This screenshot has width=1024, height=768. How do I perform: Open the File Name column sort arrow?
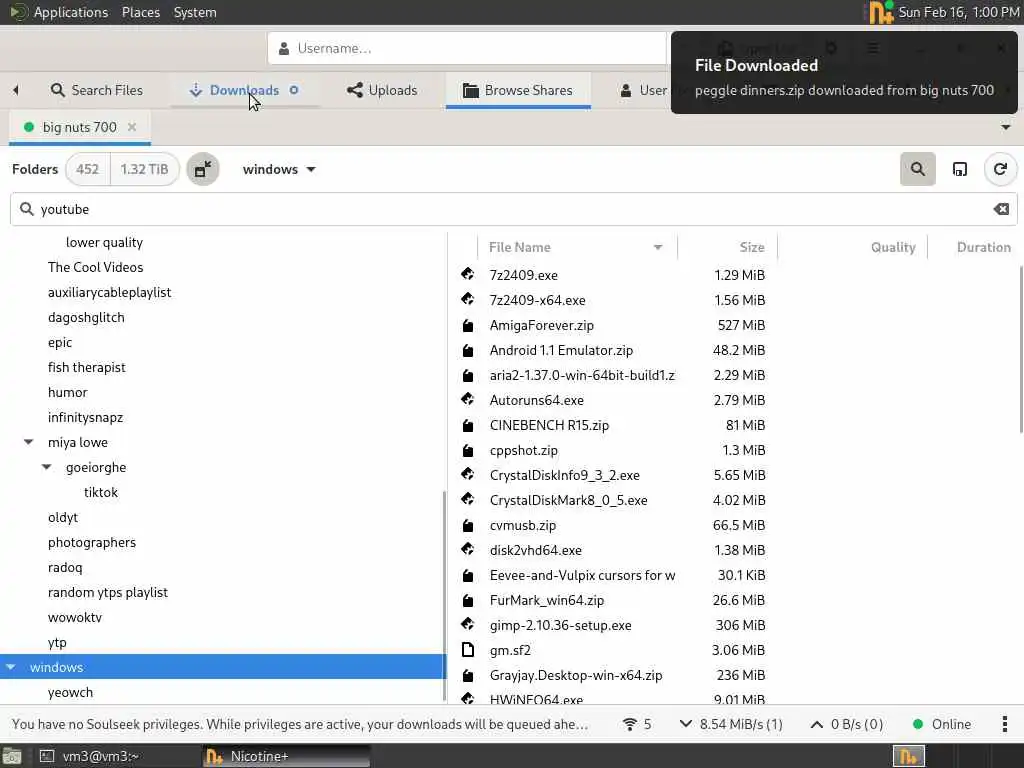point(658,247)
